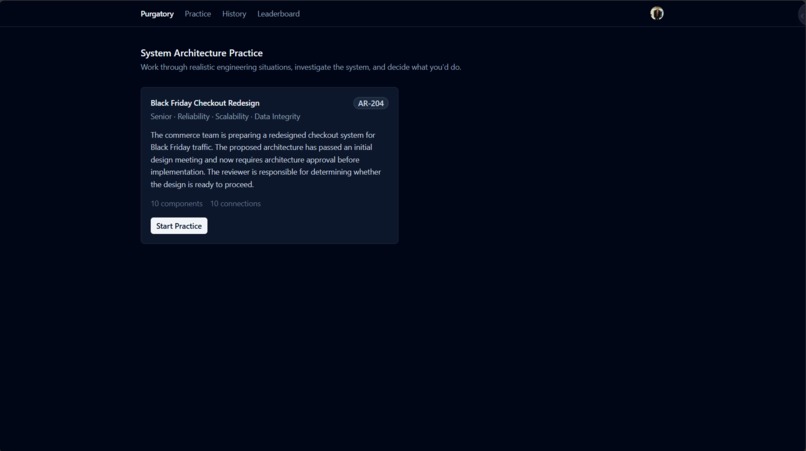
Task: Click the checkout scenario description paragraph
Action: coord(266,159)
